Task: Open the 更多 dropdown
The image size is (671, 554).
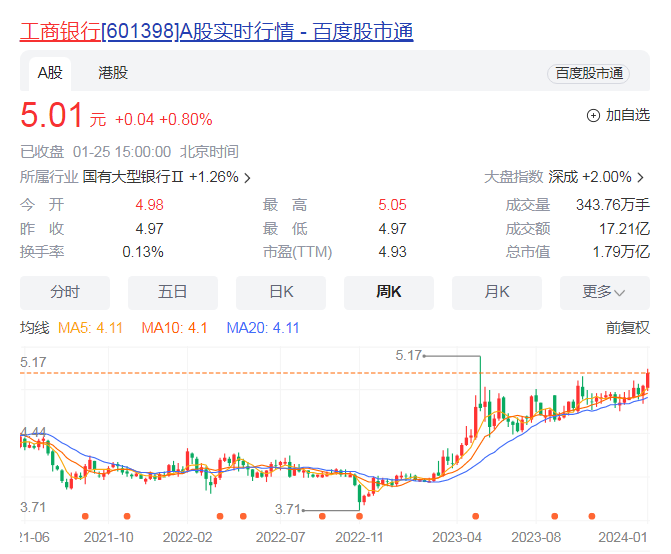Action: point(605,293)
